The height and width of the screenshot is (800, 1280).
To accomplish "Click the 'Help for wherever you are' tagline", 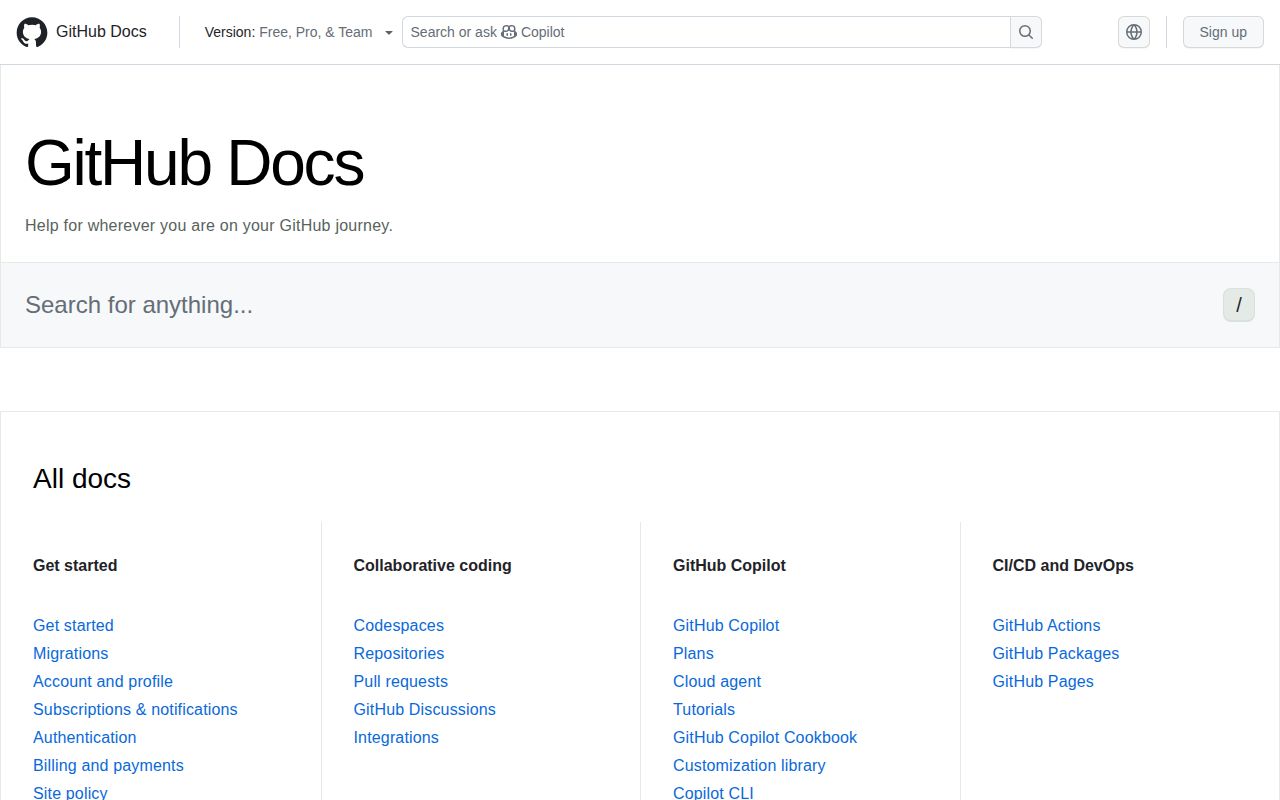I will tap(209, 225).
